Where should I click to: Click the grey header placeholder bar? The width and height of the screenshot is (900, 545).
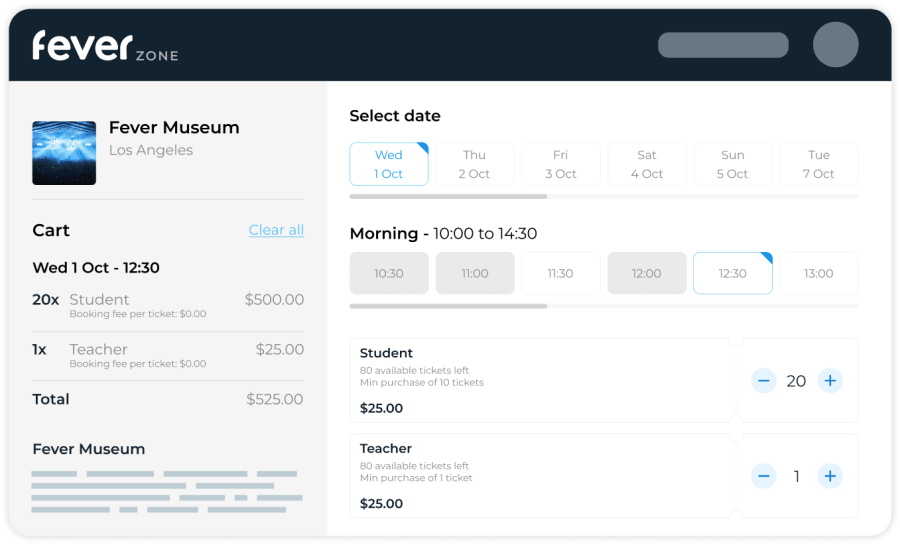tap(723, 45)
